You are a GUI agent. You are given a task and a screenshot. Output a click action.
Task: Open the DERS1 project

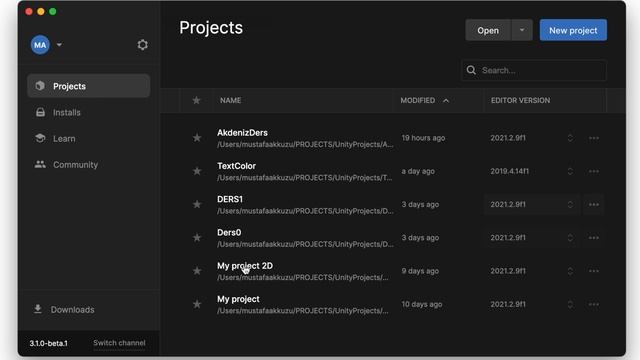pyautogui.click(x=230, y=199)
